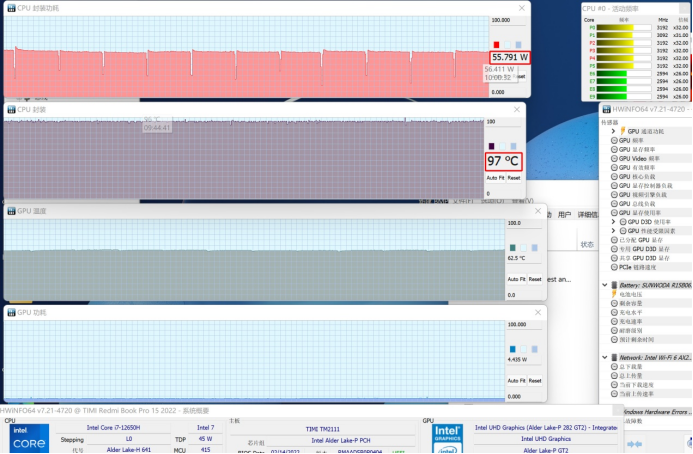Click Reset in the CPU 封装 graph
This screenshot has height=454, width=693.
point(514,178)
